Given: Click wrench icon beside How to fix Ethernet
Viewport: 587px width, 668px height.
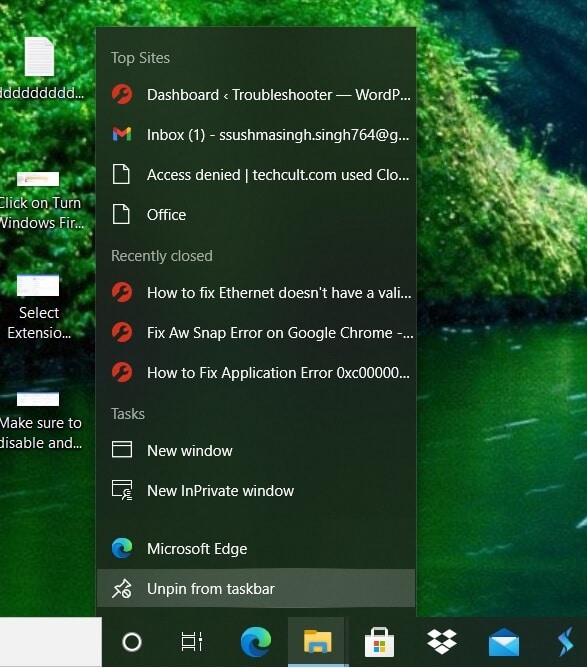Looking at the screenshot, I should (x=122, y=292).
